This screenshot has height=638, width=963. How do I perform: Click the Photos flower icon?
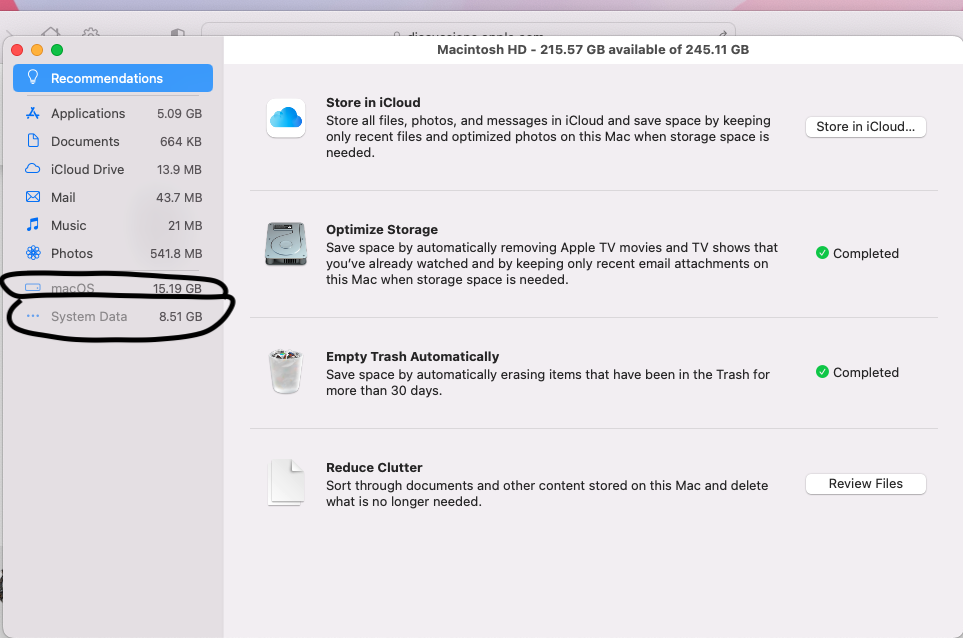click(x=33, y=252)
